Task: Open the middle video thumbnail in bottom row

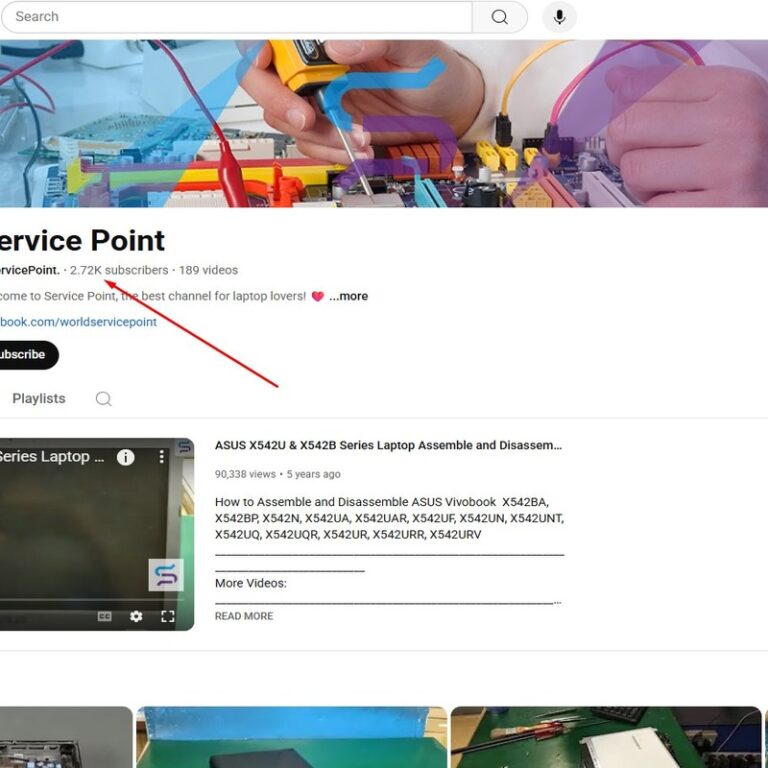Action: click(x=291, y=737)
